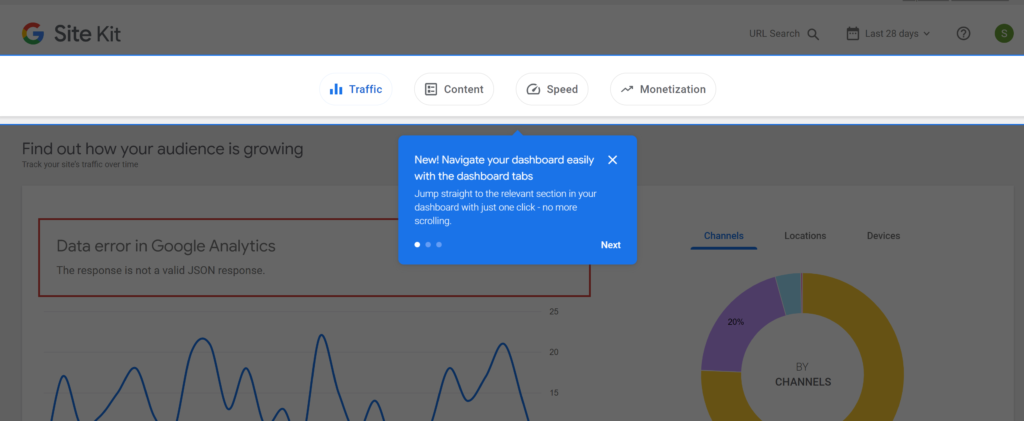Click the URL Search label
This screenshot has height=421, width=1024.
click(775, 34)
